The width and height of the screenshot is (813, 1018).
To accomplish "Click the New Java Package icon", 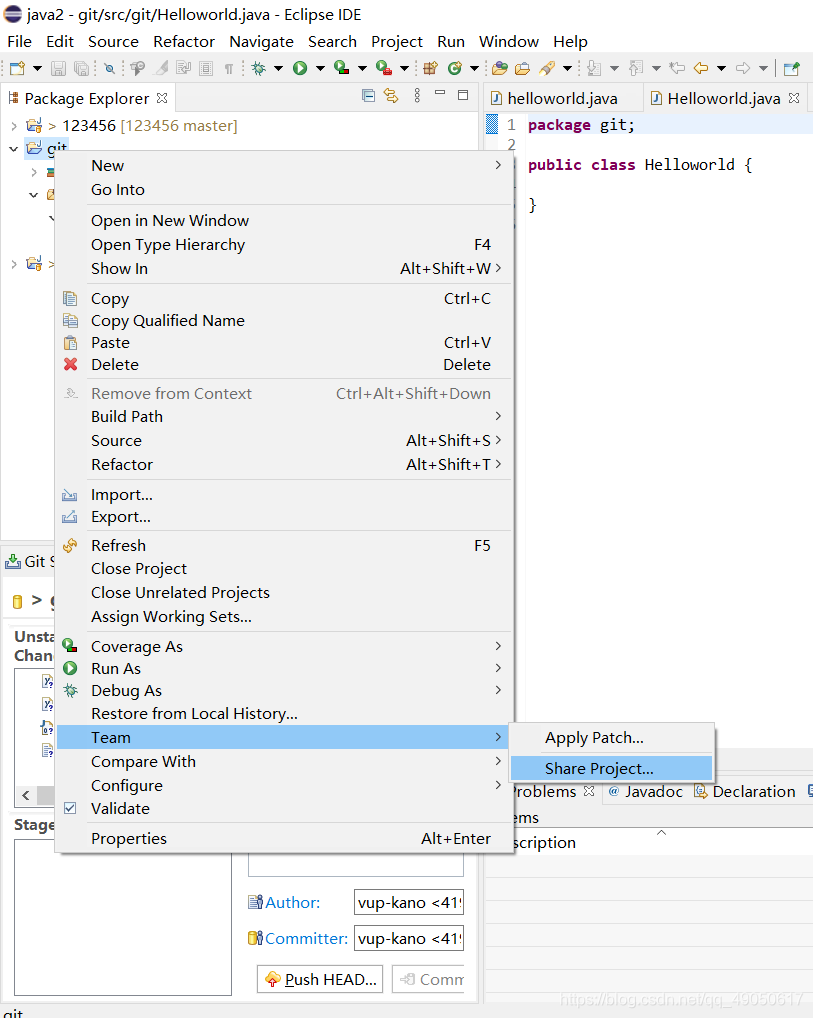I will (430, 68).
